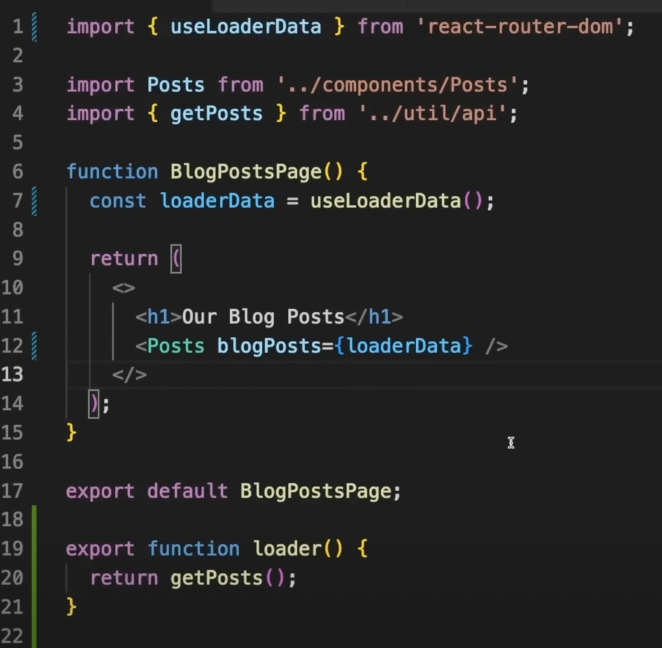
Task: Click line number 1 in the gutter
Action: click(x=18, y=27)
